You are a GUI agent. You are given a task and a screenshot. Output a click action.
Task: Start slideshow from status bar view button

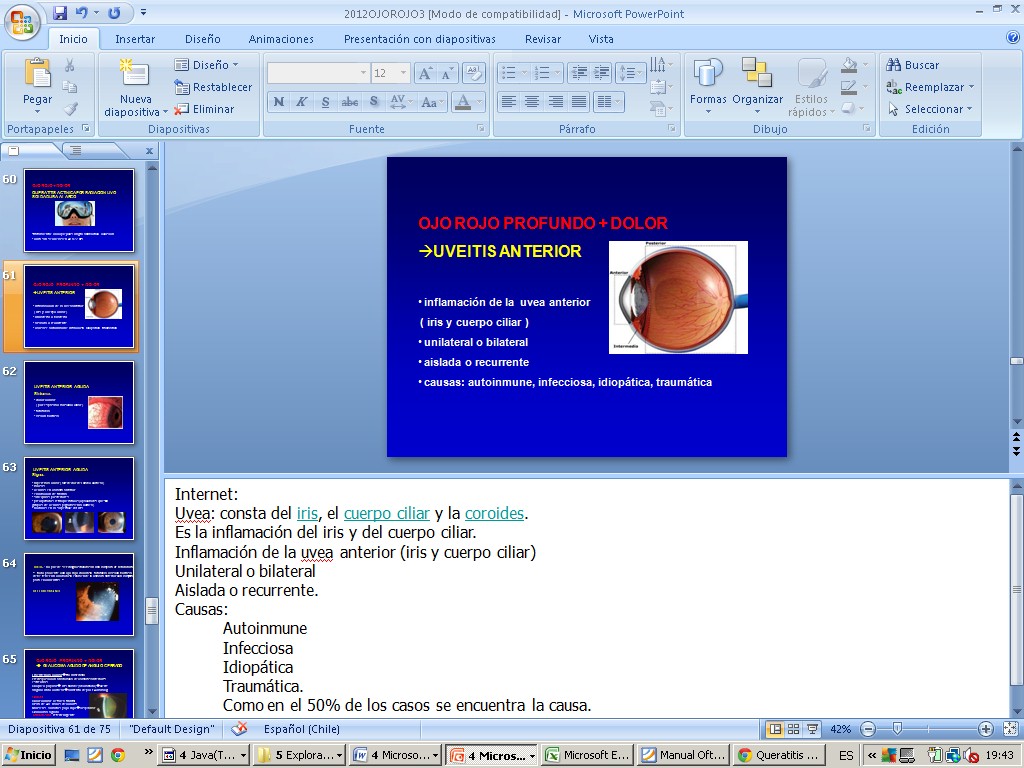[812, 729]
